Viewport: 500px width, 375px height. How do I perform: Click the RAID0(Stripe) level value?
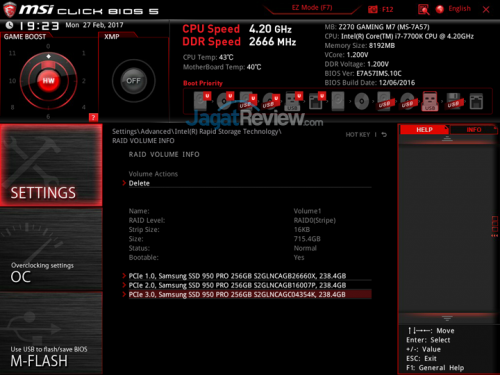[x=315, y=220]
